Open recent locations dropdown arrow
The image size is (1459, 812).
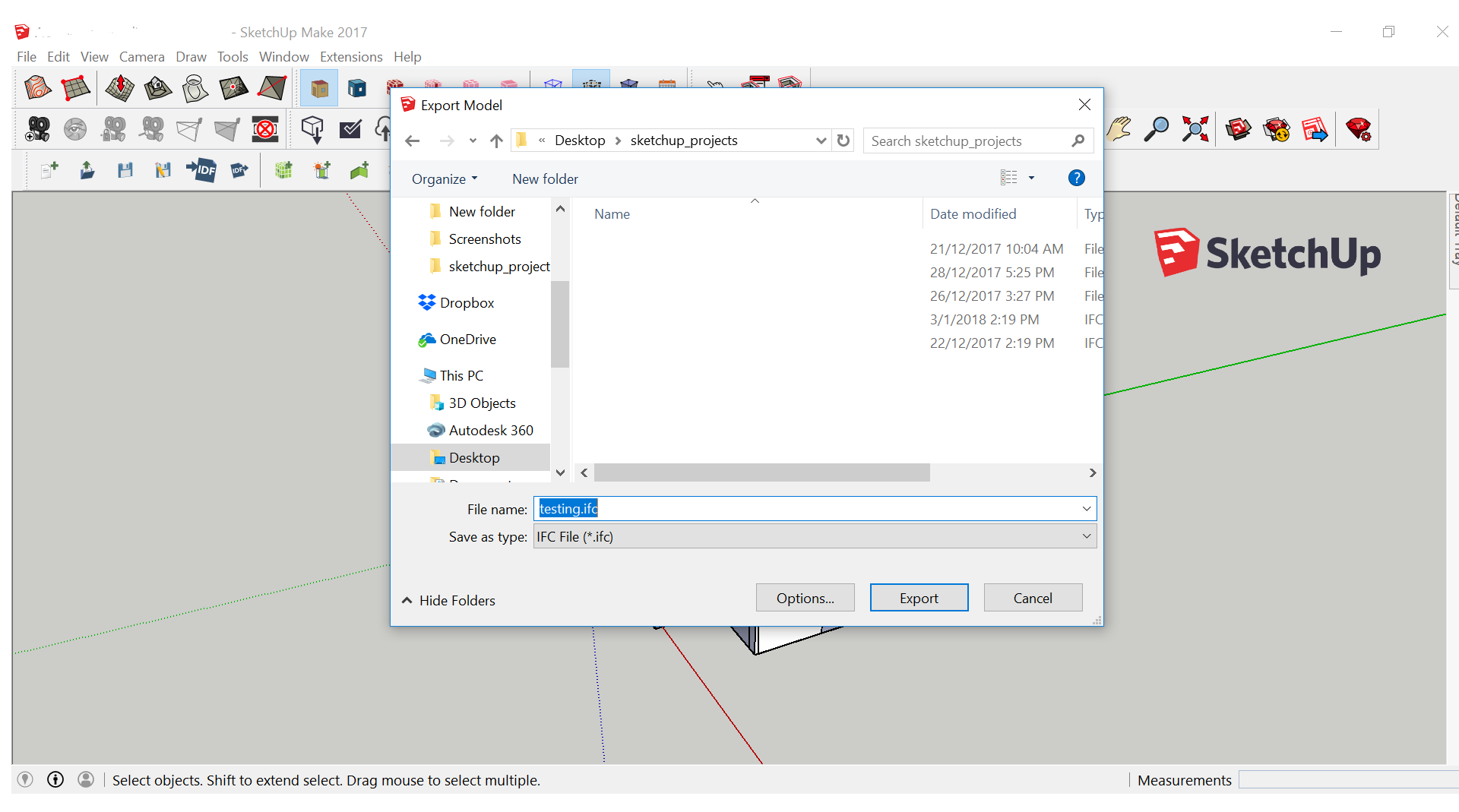(x=473, y=141)
